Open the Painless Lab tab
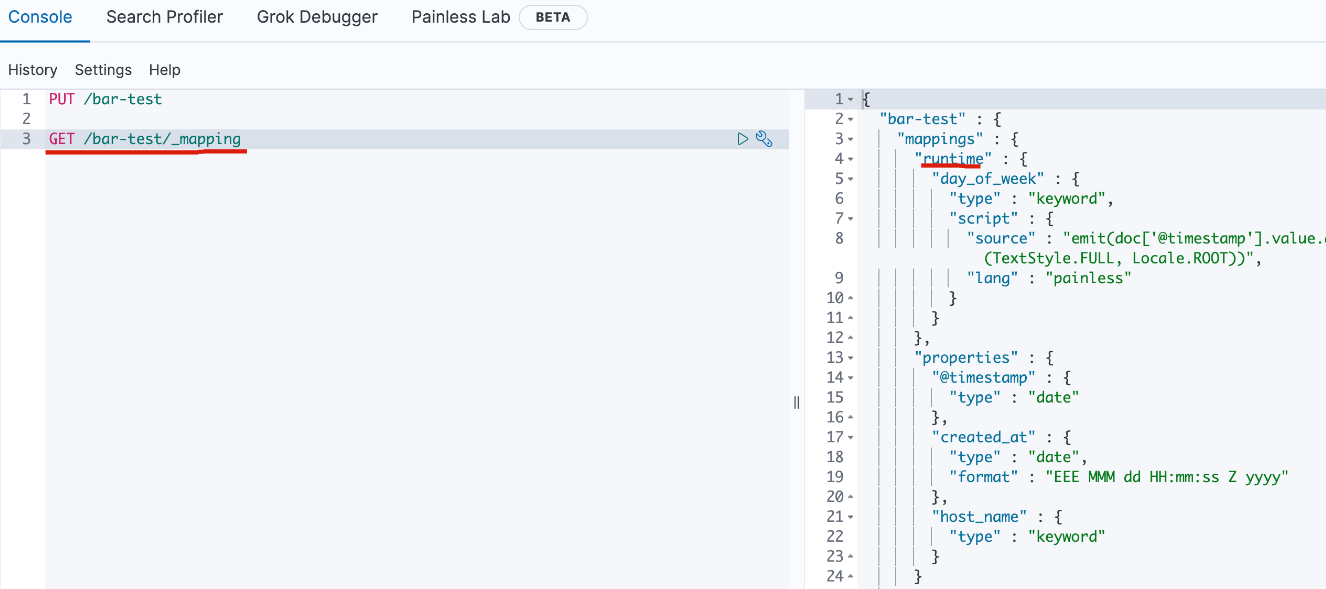The height and width of the screenshot is (589, 1326). pyautogui.click(x=461, y=17)
